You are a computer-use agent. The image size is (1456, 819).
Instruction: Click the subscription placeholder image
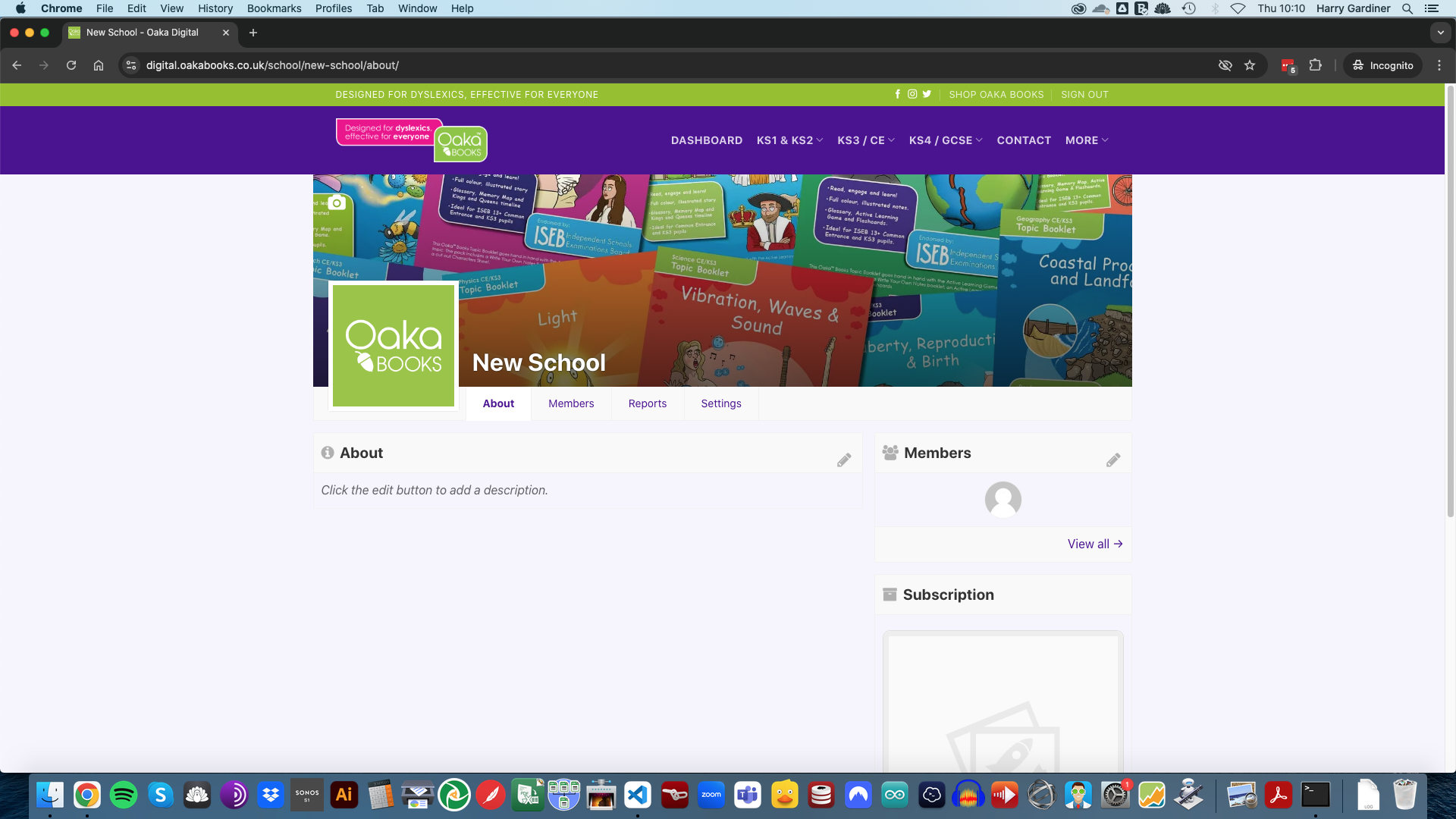pyautogui.click(x=1003, y=701)
